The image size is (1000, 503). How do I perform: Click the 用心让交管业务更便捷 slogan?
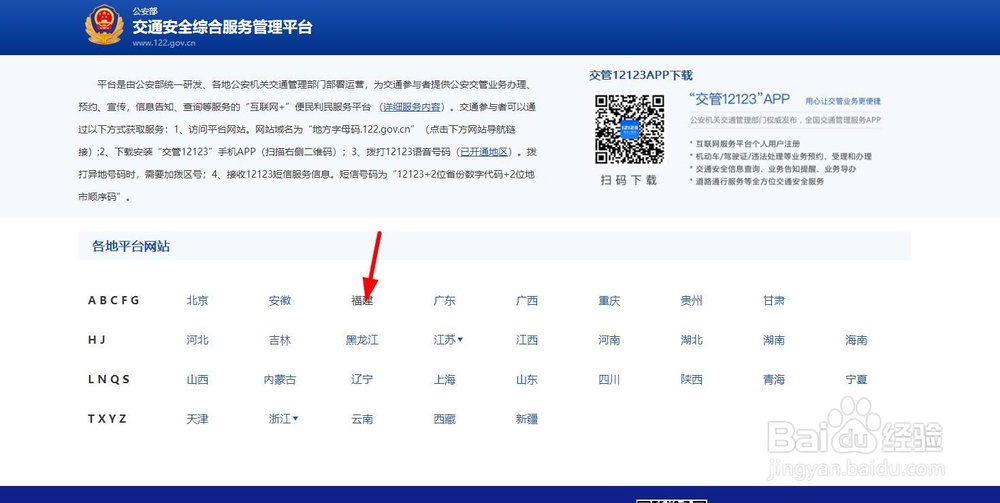[x=842, y=101]
